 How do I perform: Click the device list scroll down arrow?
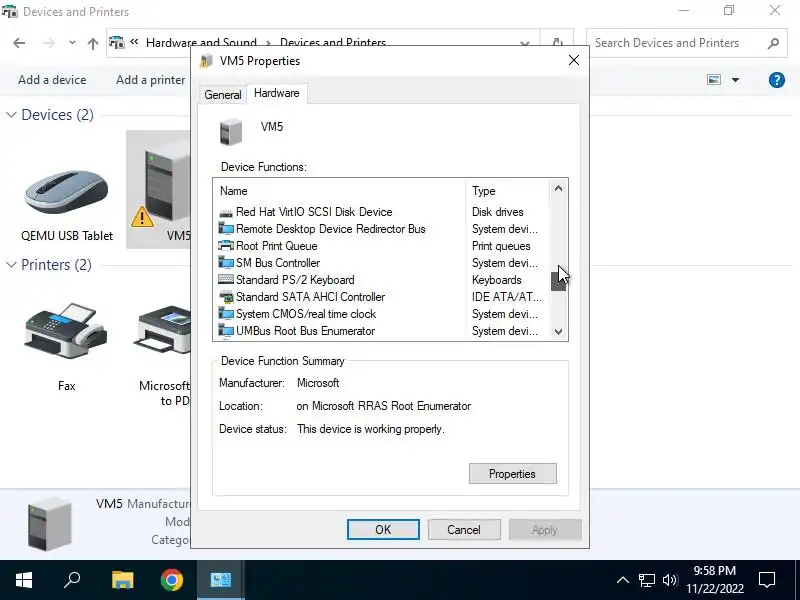pos(558,332)
